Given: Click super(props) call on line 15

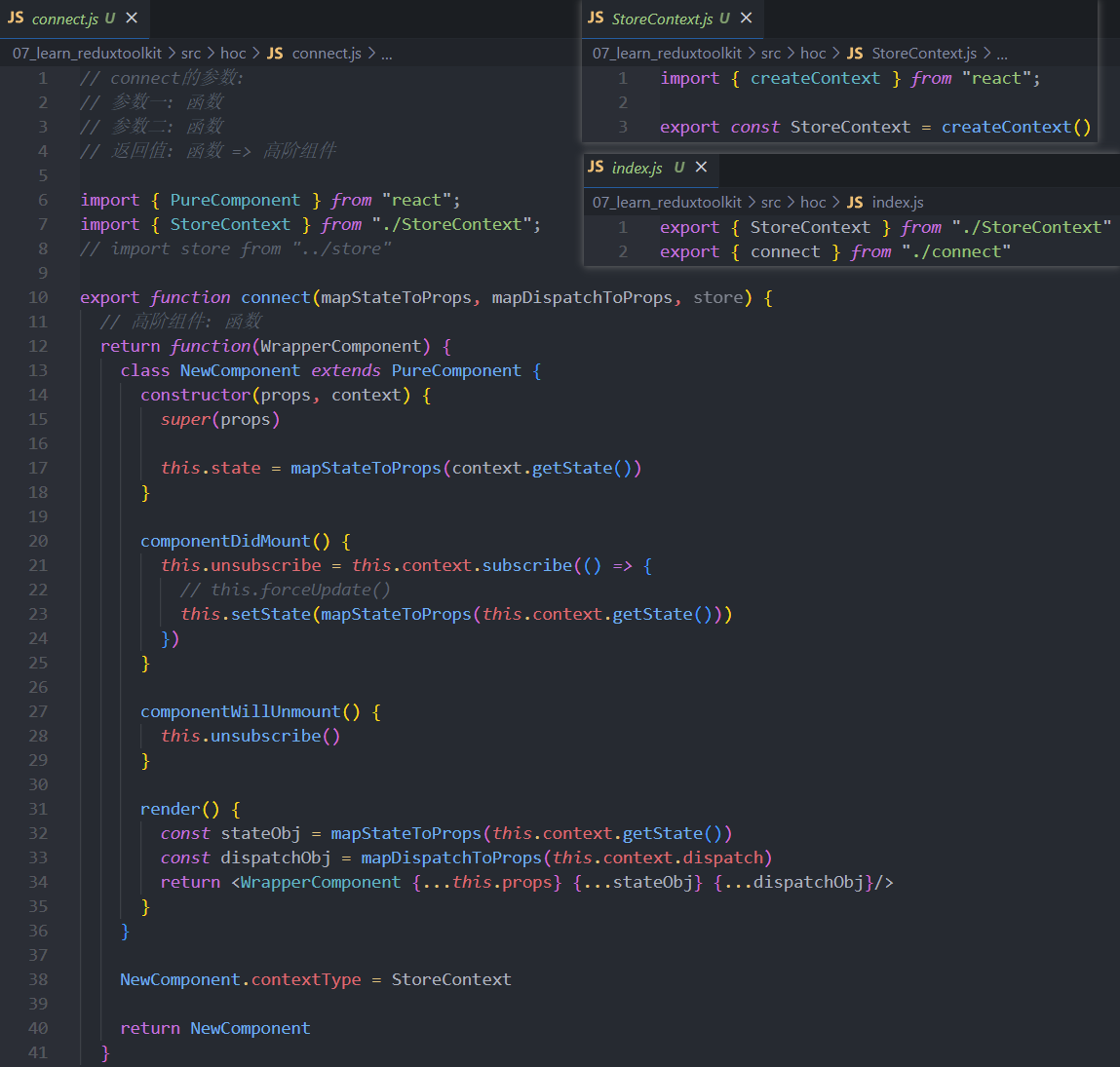Looking at the screenshot, I should pyautogui.click(x=220, y=419).
